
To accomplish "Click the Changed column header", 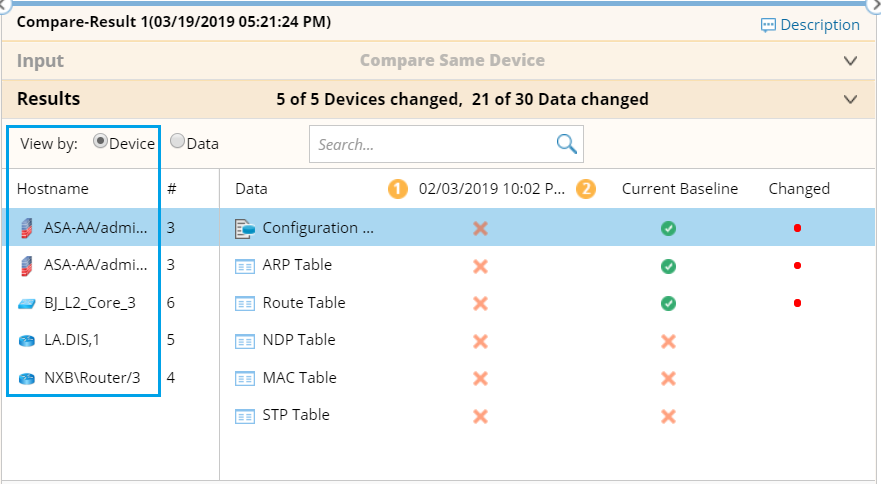I will tap(799, 189).
